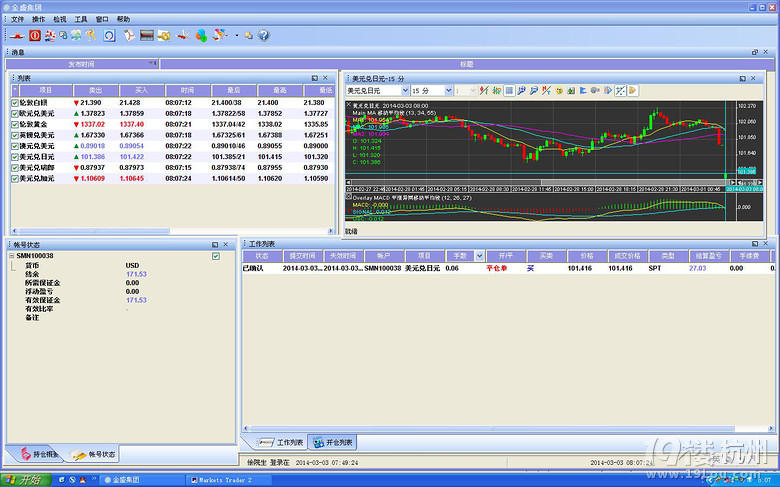The height and width of the screenshot is (487, 780).
Task: Toggle the SMN100038 account checkbox
Action: click(215, 256)
